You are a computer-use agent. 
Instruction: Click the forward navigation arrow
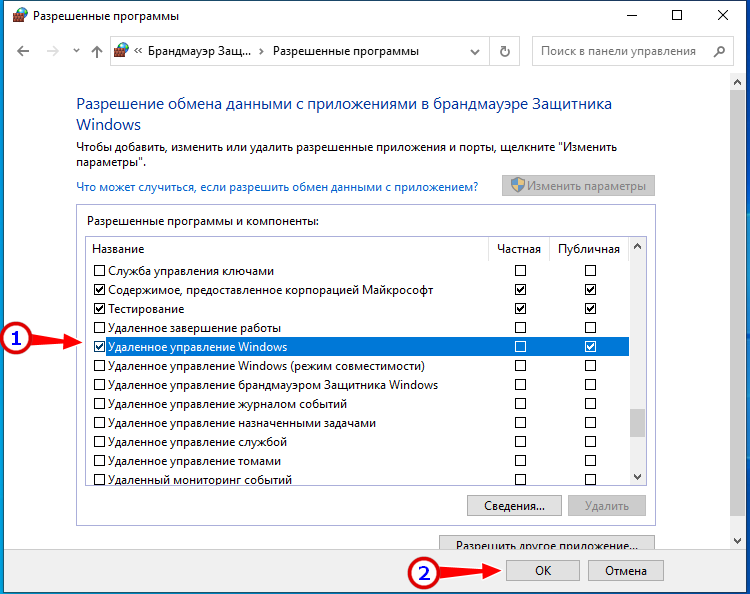tap(53, 51)
